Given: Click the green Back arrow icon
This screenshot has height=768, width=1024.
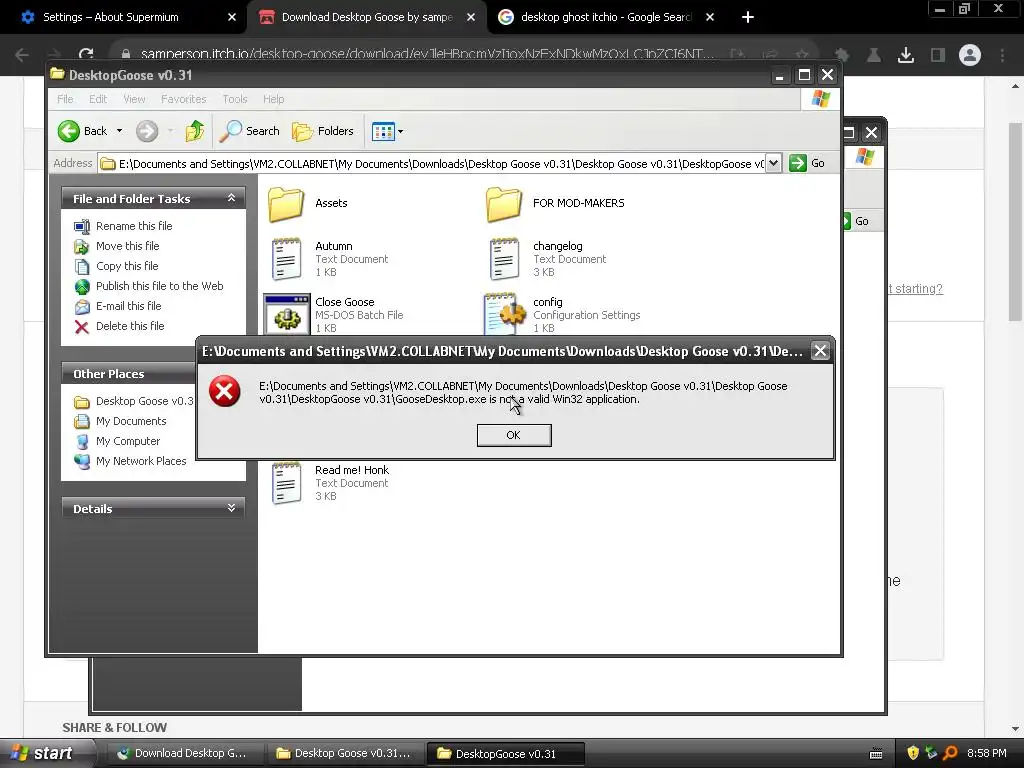Looking at the screenshot, I should click(x=69, y=131).
